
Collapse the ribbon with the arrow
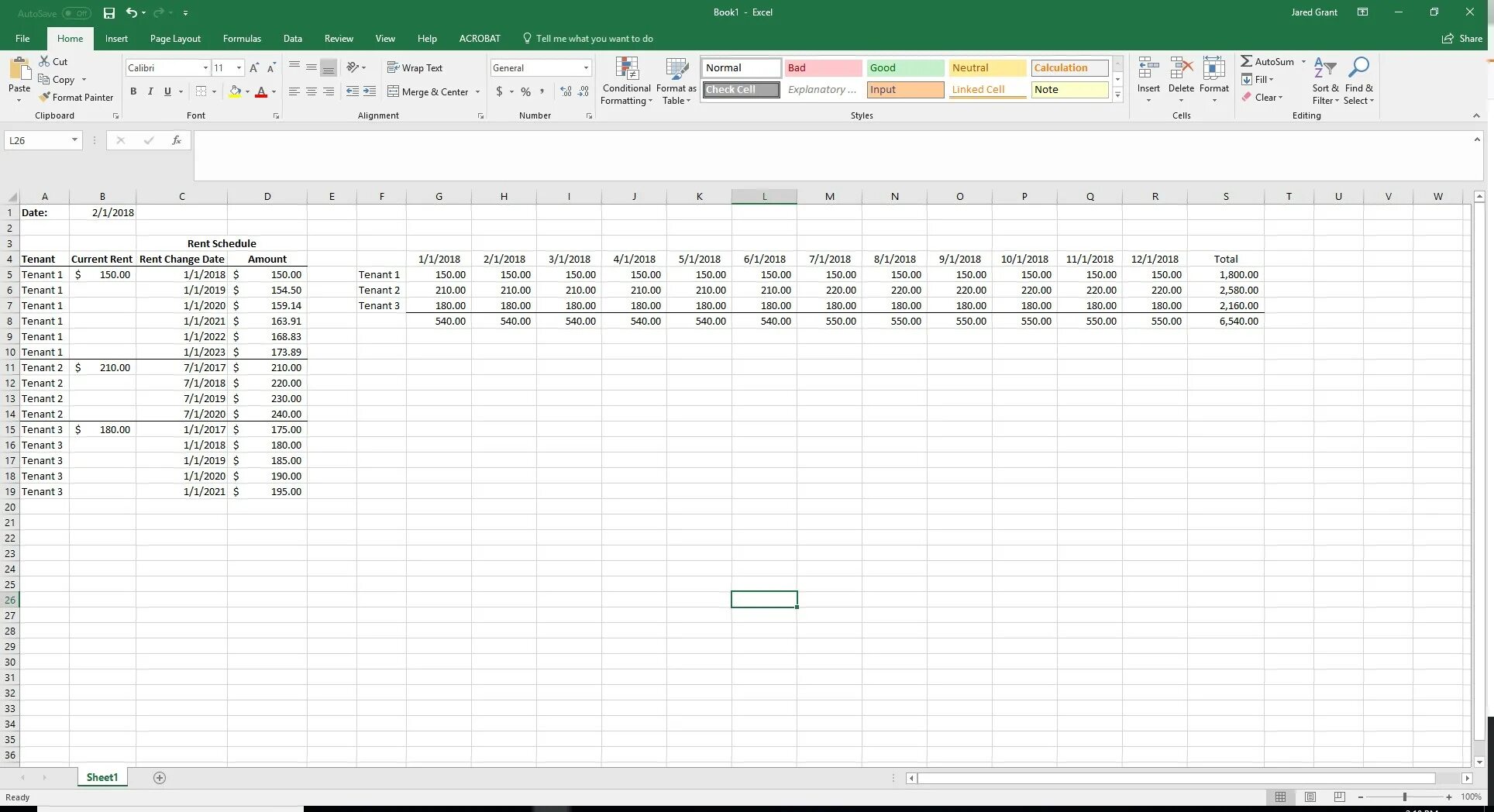[1476, 115]
